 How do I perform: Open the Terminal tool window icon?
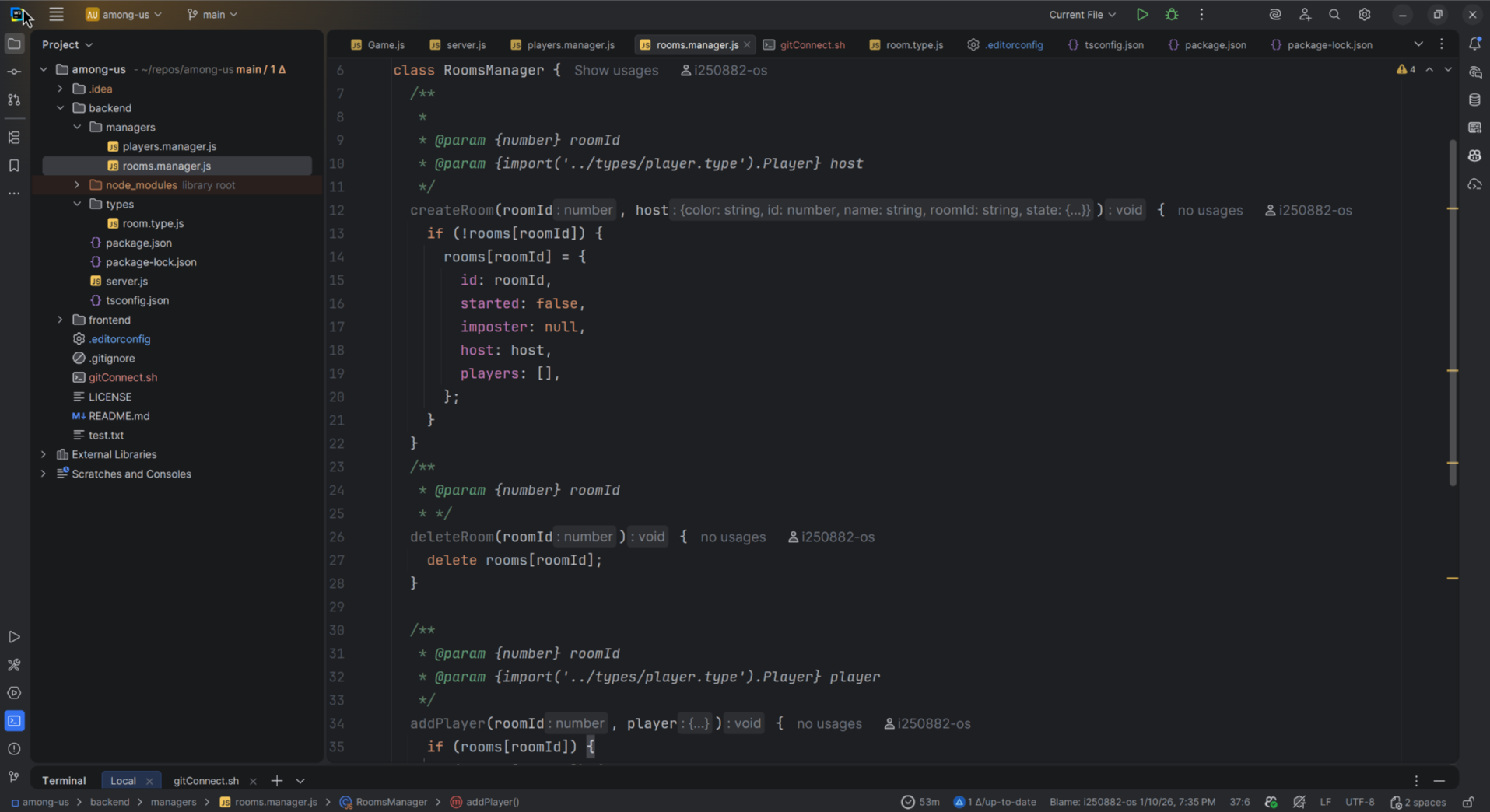point(14,721)
